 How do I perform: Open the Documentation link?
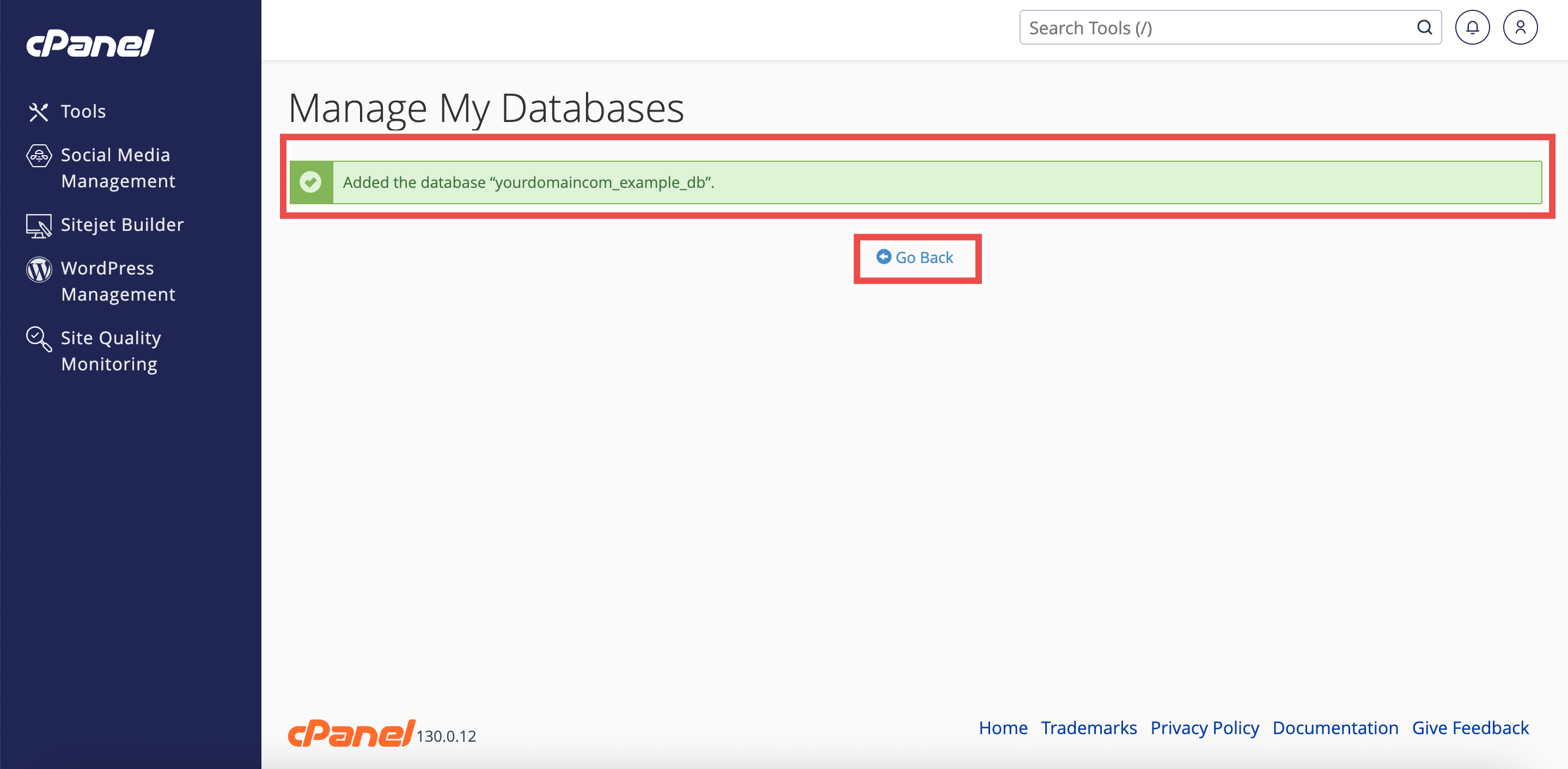point(1335,728)
